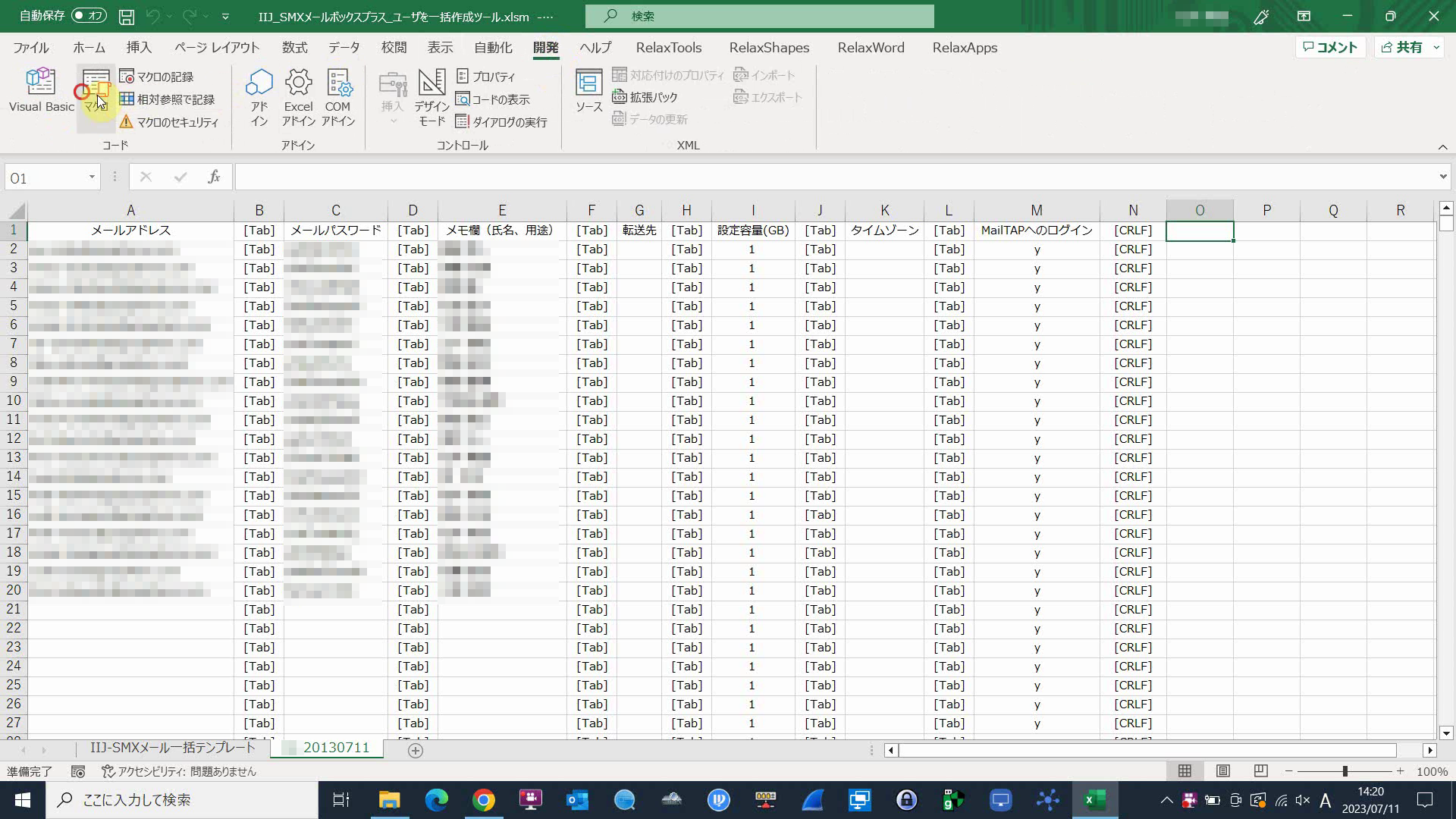
Task: Click the Macro record (マクロの記録) icon
Action: (x=127, y=77)
